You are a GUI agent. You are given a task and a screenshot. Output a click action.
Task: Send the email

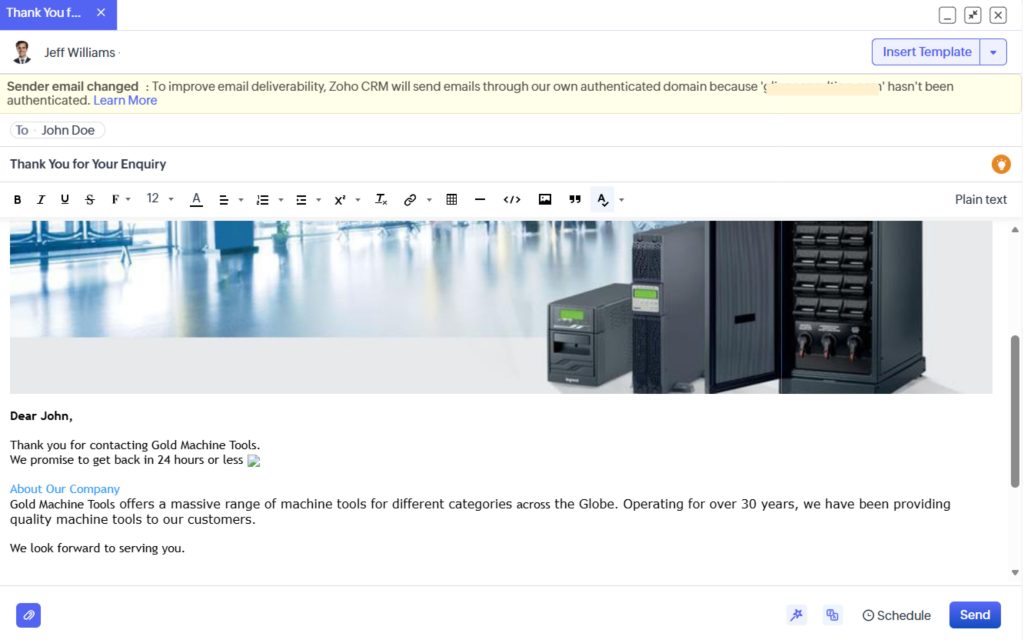(975, 615)
